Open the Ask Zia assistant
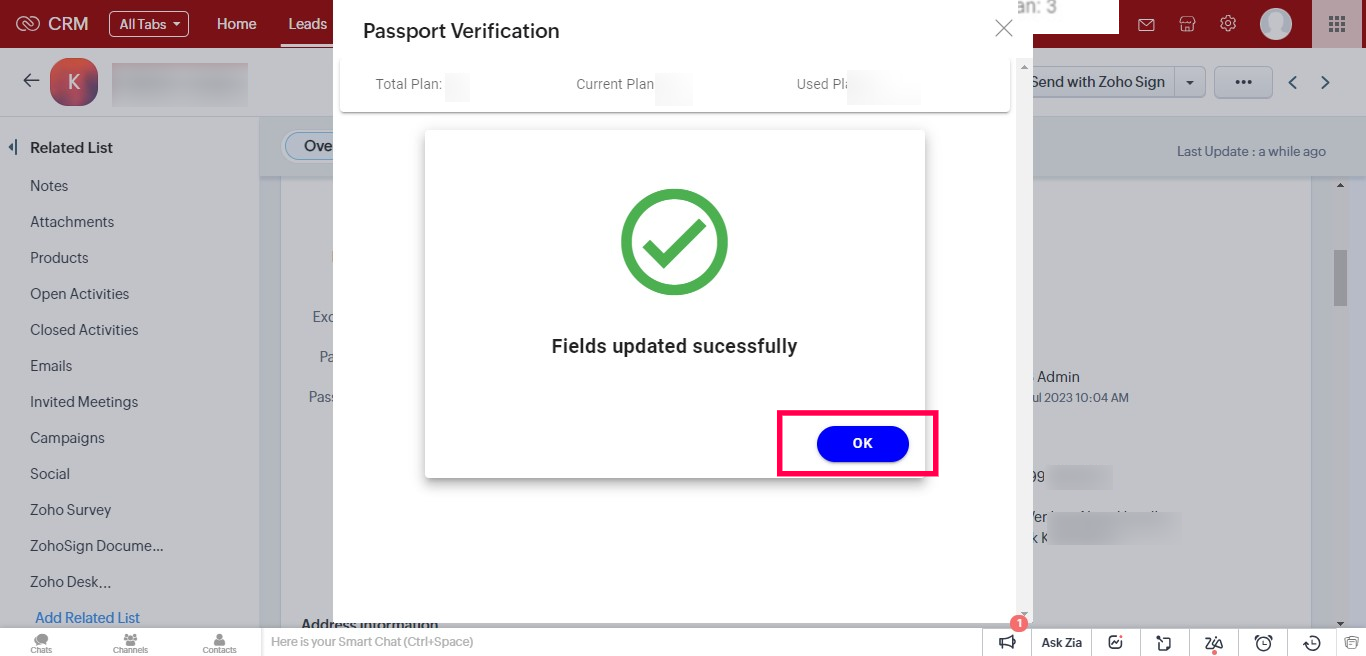This screenshot has width=1366, height=656. tap(1062, 643)
